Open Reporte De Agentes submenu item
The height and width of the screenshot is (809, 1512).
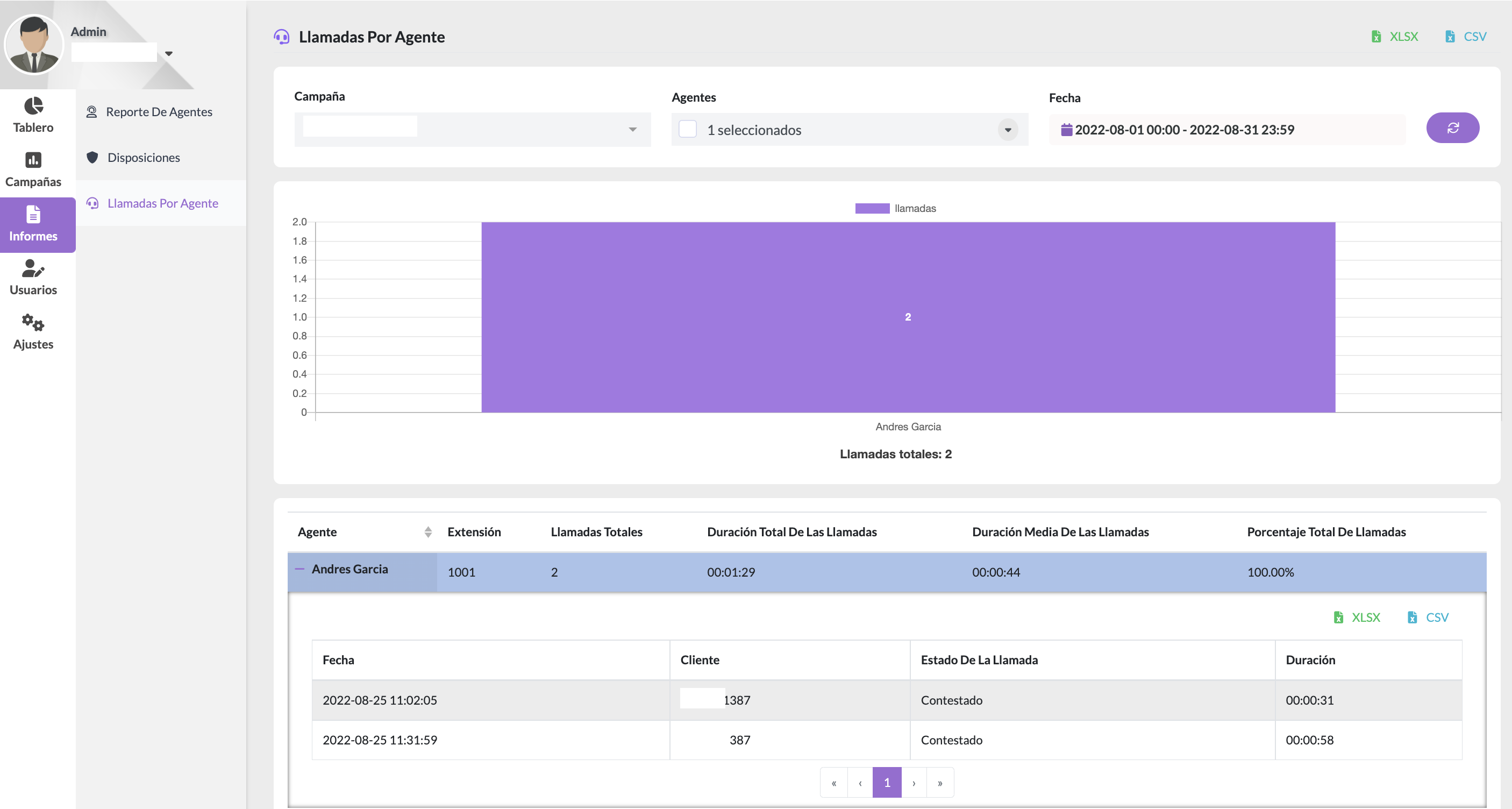point(159,111)
